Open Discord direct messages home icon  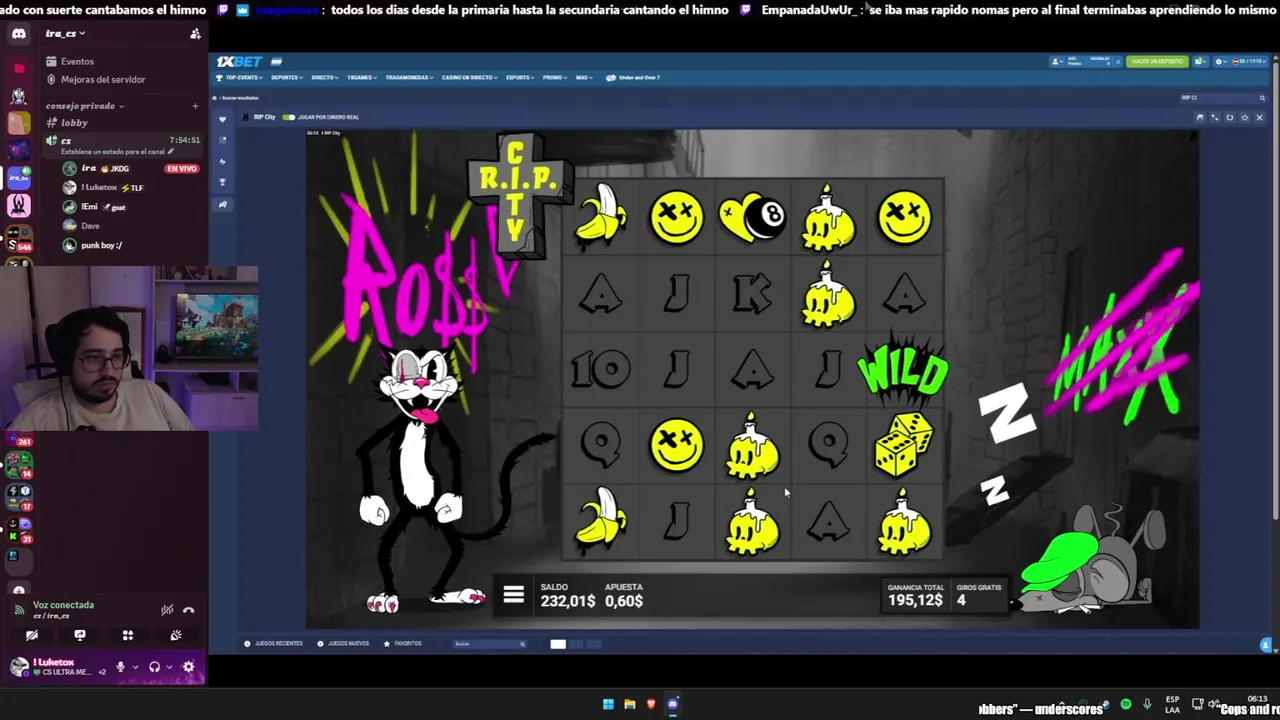tap(18, 34)
